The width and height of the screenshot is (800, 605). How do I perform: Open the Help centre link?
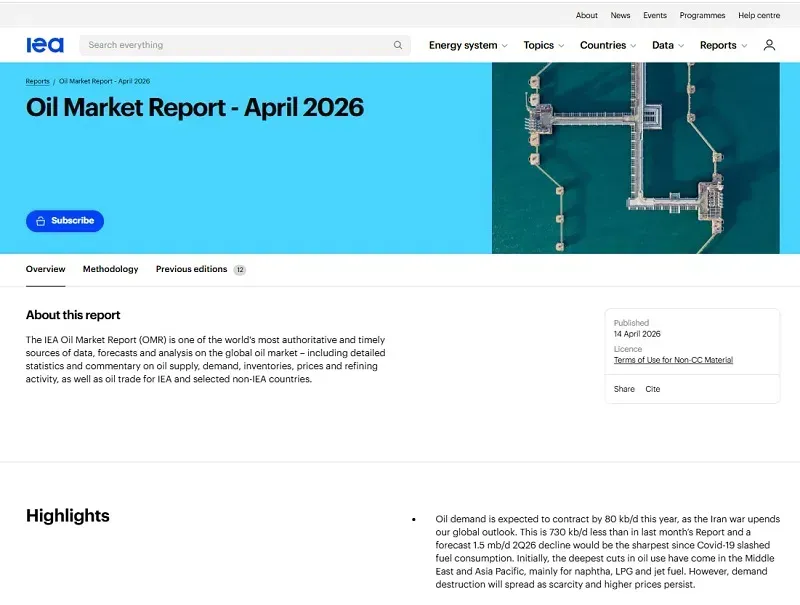(x=759, y=15)
